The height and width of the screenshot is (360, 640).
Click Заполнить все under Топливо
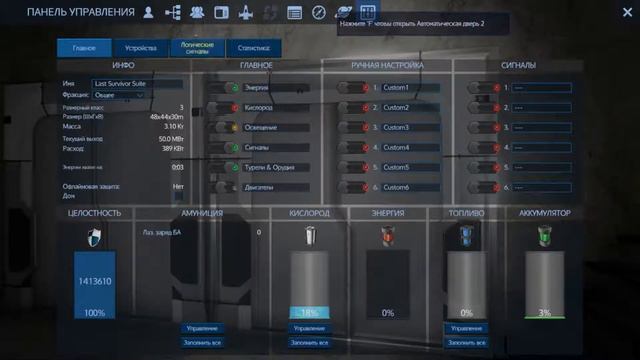(466, 342)
